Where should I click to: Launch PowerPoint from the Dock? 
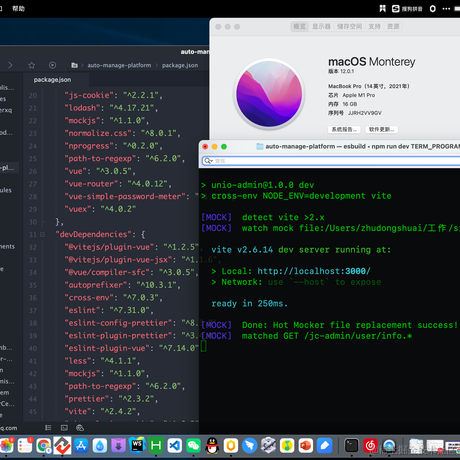(305, 446)
